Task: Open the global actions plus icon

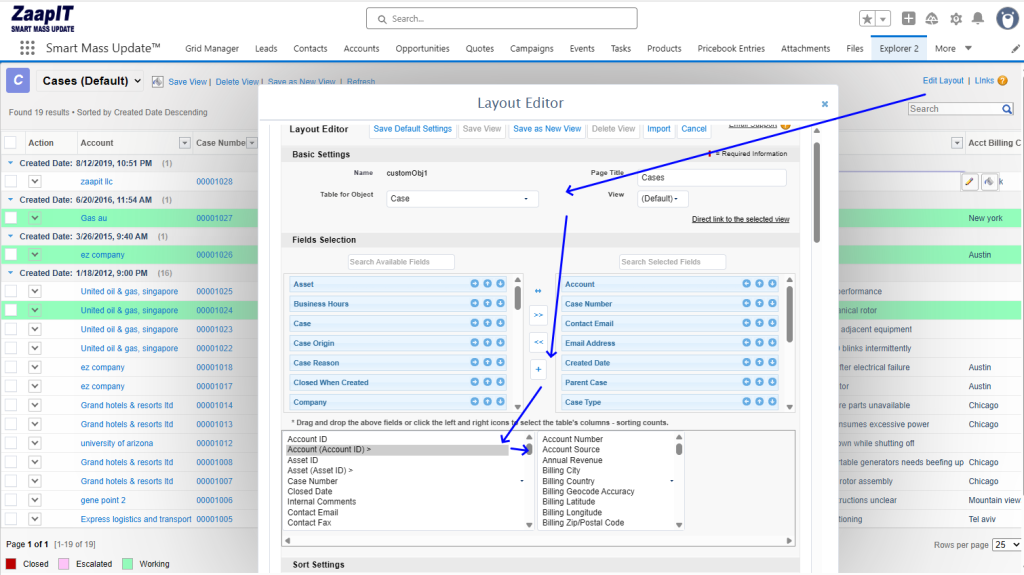Action: [908, 18]
